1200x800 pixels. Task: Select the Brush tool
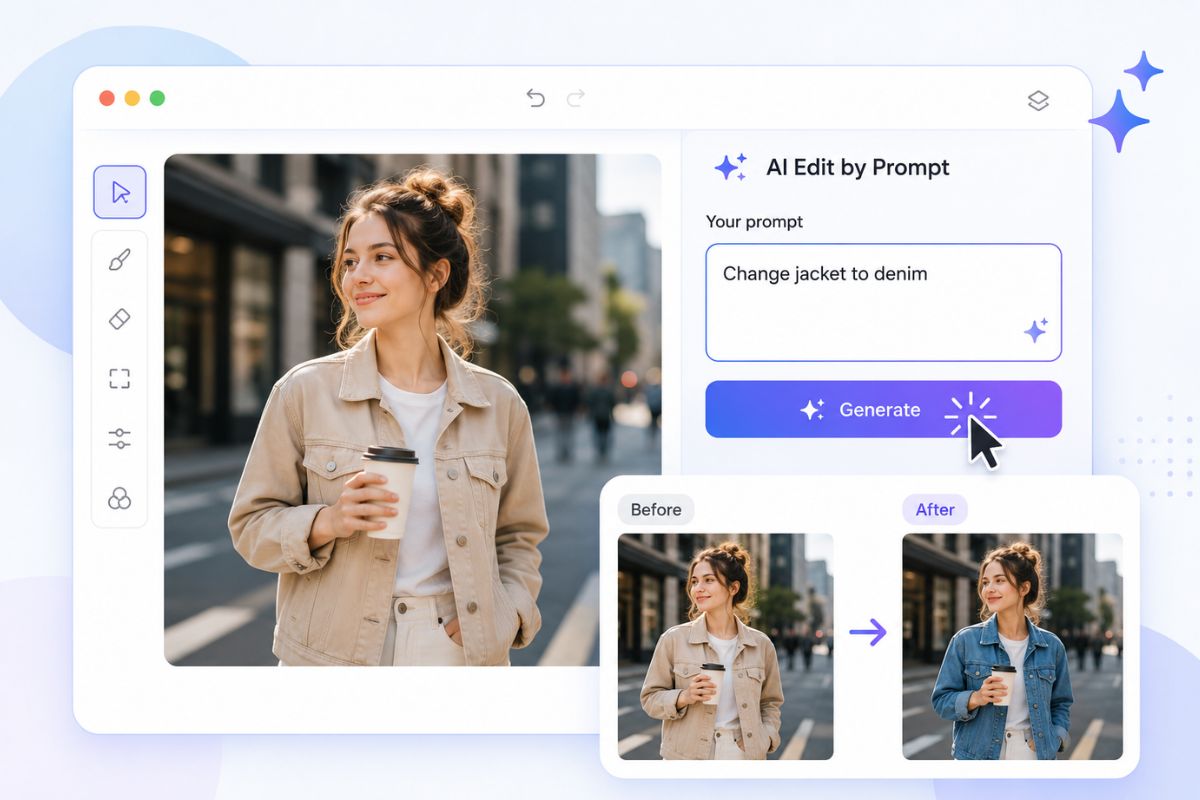pyautogui.click(x=119, y=260)
